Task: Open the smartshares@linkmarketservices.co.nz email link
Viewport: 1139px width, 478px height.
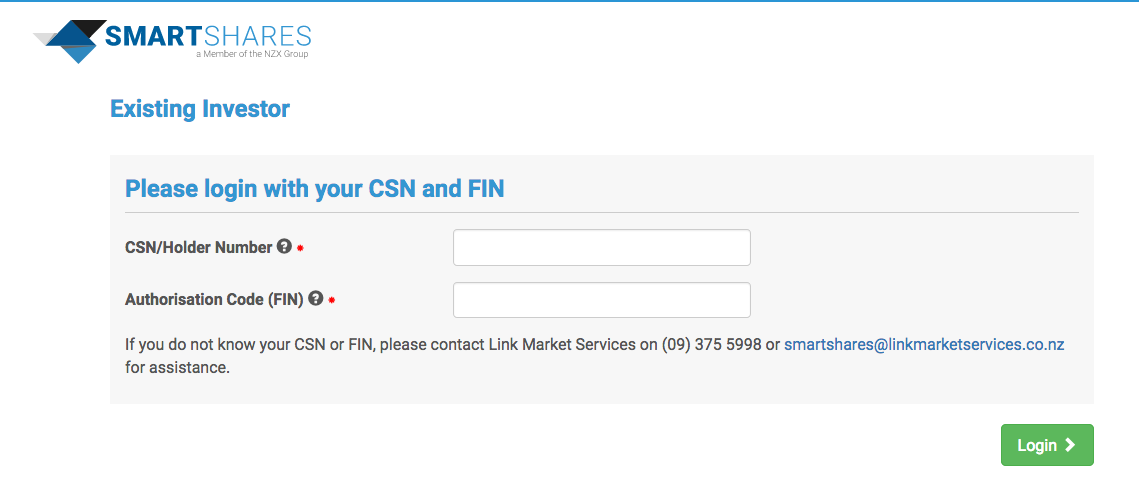Action: pyautogui.click(x=923, y=344)
